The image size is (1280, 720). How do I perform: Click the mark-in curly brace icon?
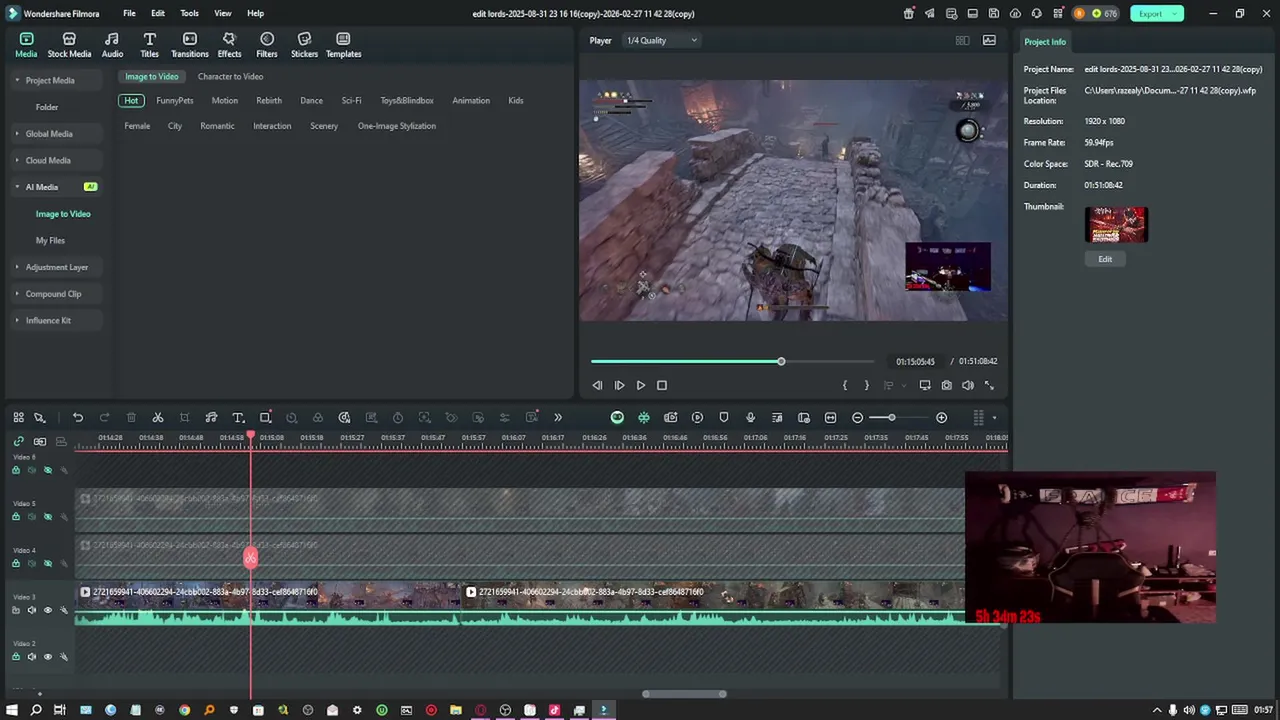coord(845,385)
